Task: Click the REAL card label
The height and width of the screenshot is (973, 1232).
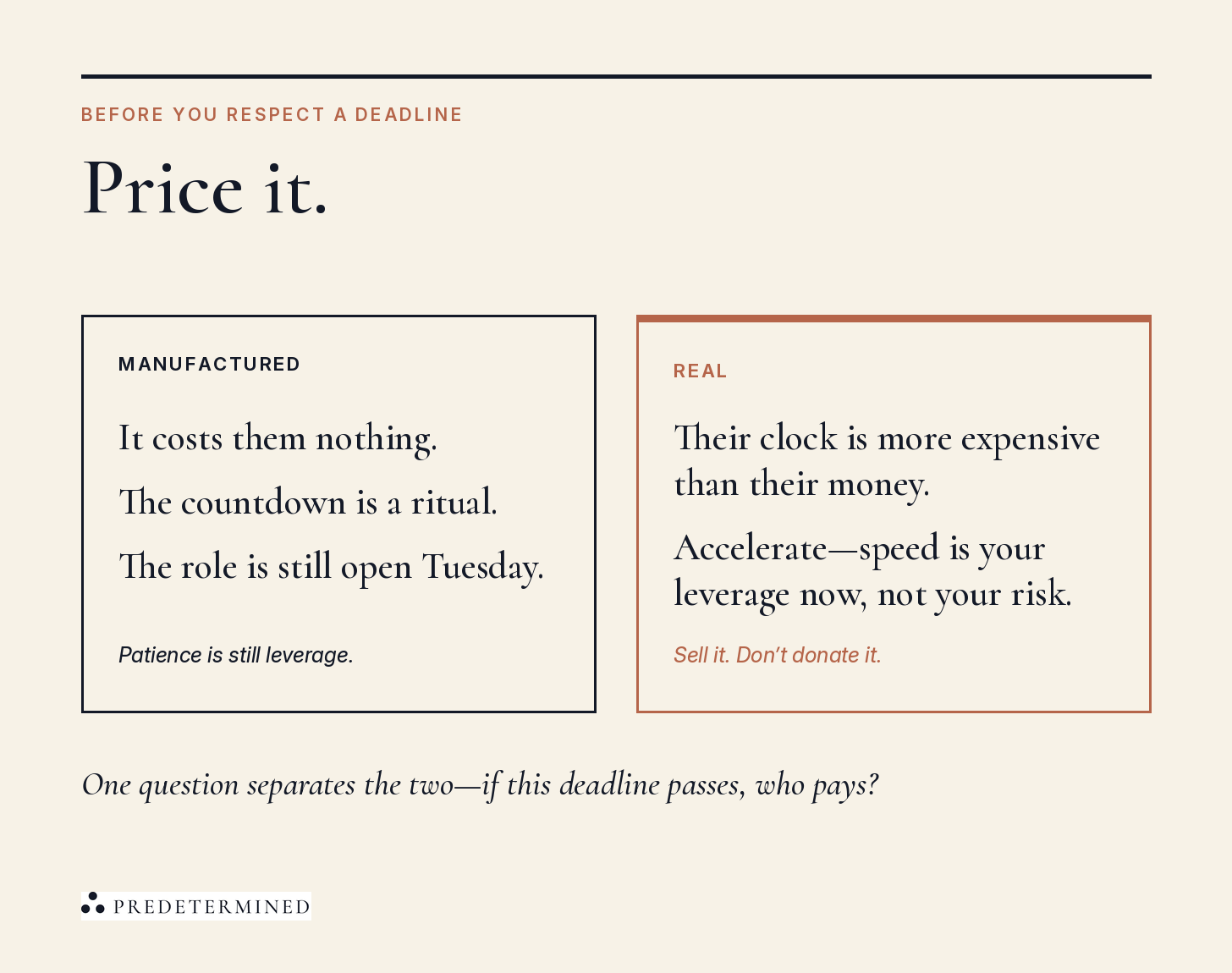Action: click(x=700, y=371)
